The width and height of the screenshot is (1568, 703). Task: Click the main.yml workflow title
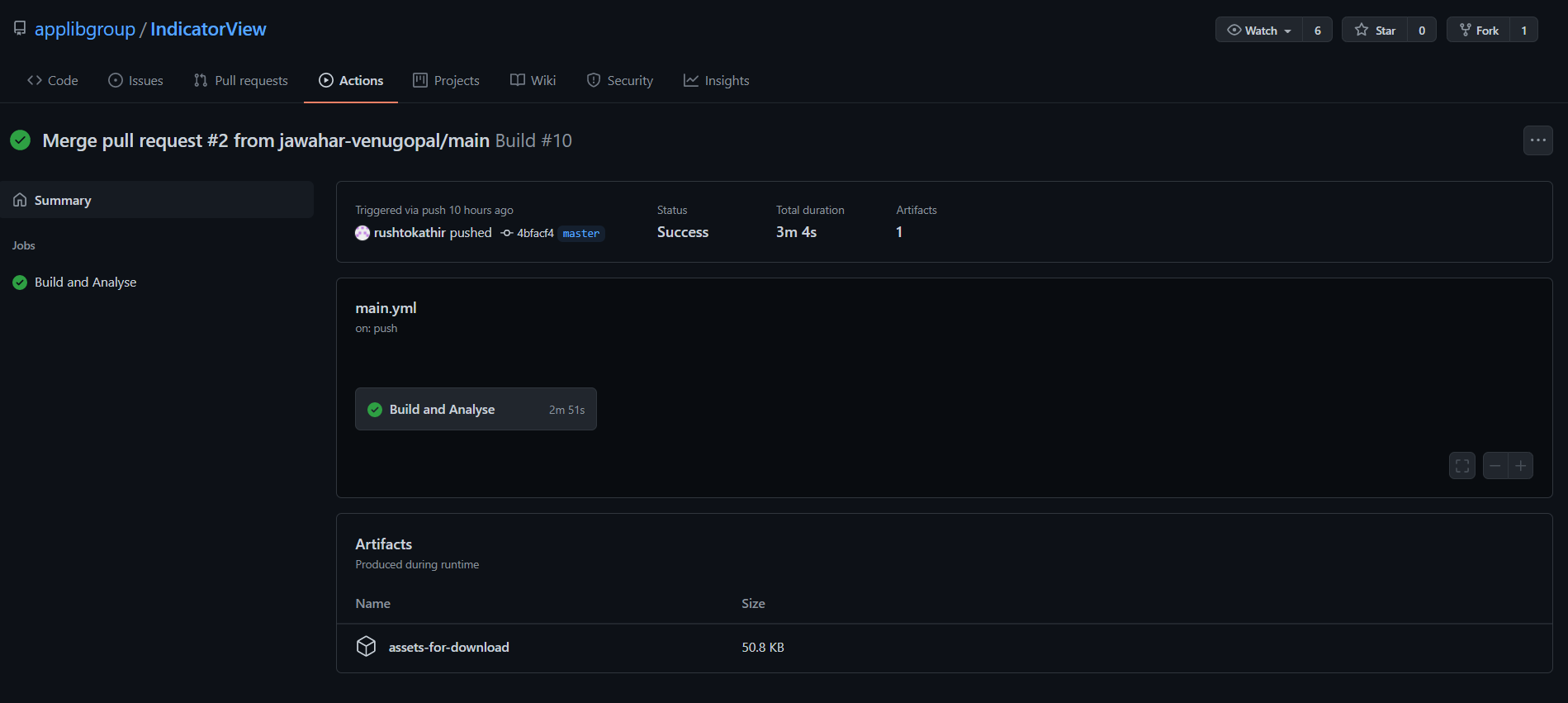[x=386, y=308]
